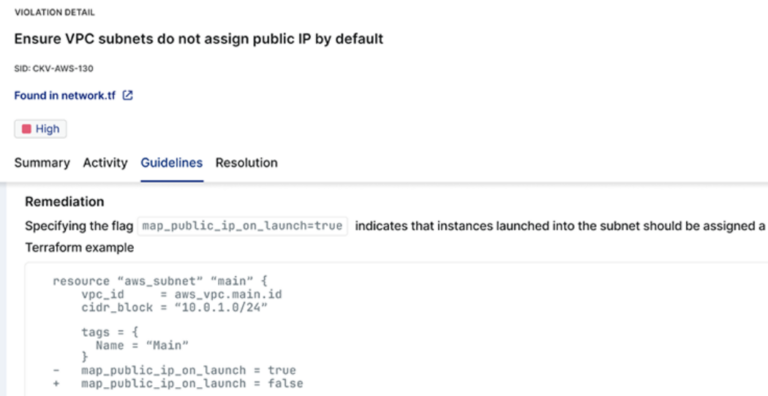Select the Guidelines tab

172,163
